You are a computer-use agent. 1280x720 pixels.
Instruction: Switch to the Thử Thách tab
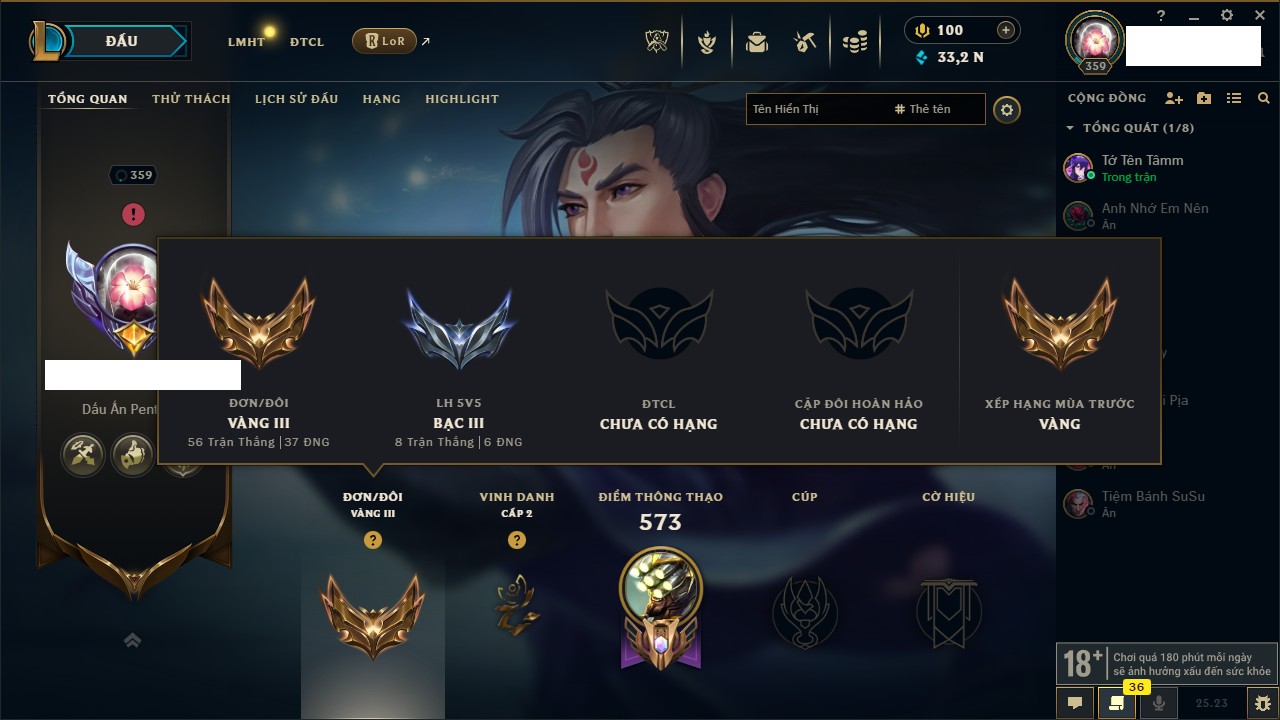tap(191, 99)
